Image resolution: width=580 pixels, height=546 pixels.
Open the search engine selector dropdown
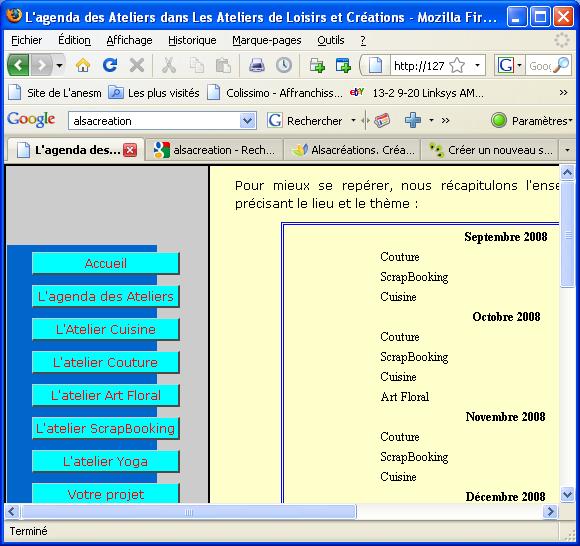pyautogui.click(x=519, y=65)
